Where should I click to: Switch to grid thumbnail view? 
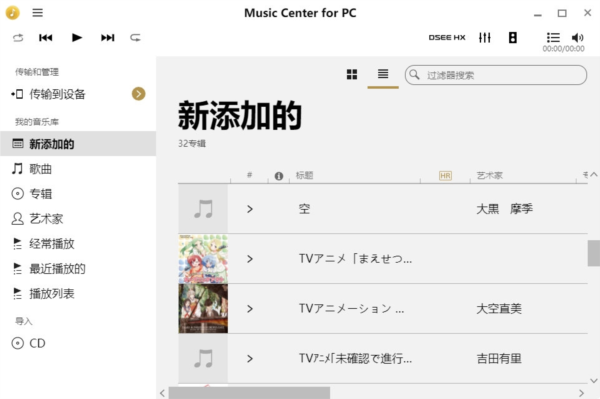pyautogui.click(x=352, y=74)
